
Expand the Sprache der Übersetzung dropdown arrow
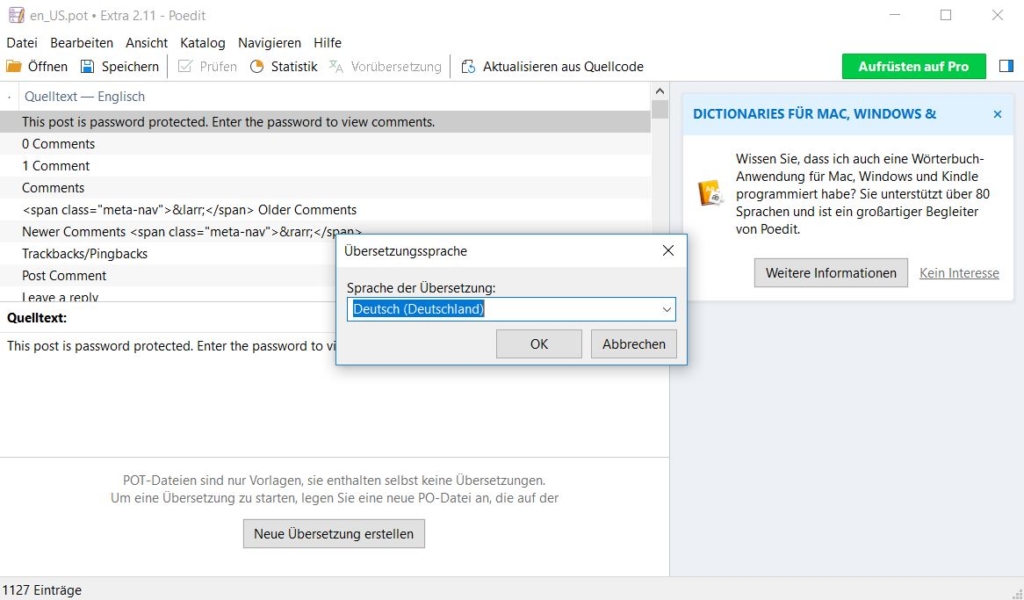pos(667,309)
